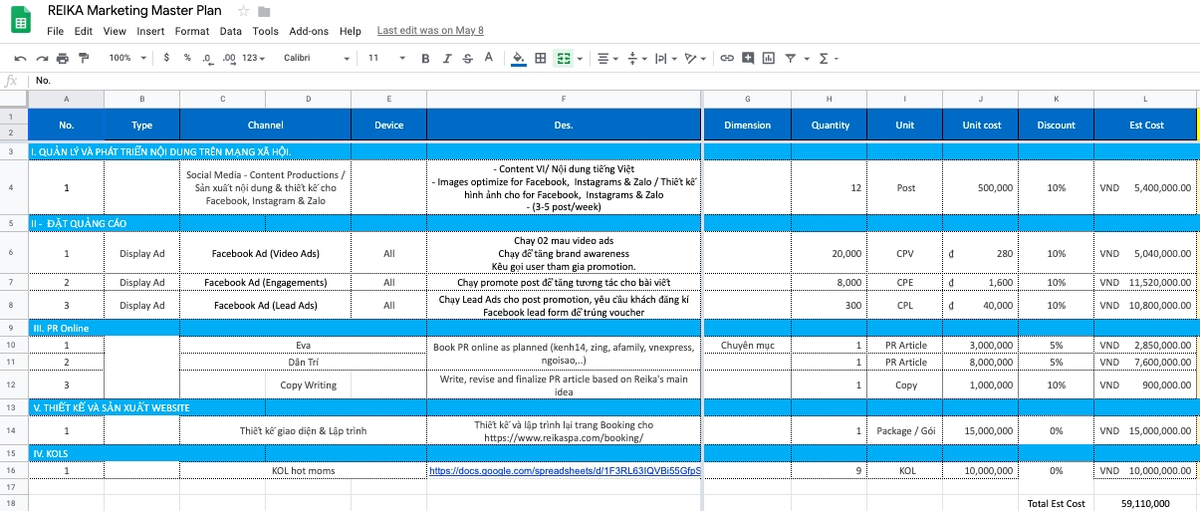This screenshot has height=511, width=1200.
Task: Select the 'KOL hot moms' cell
Action: 303,470
